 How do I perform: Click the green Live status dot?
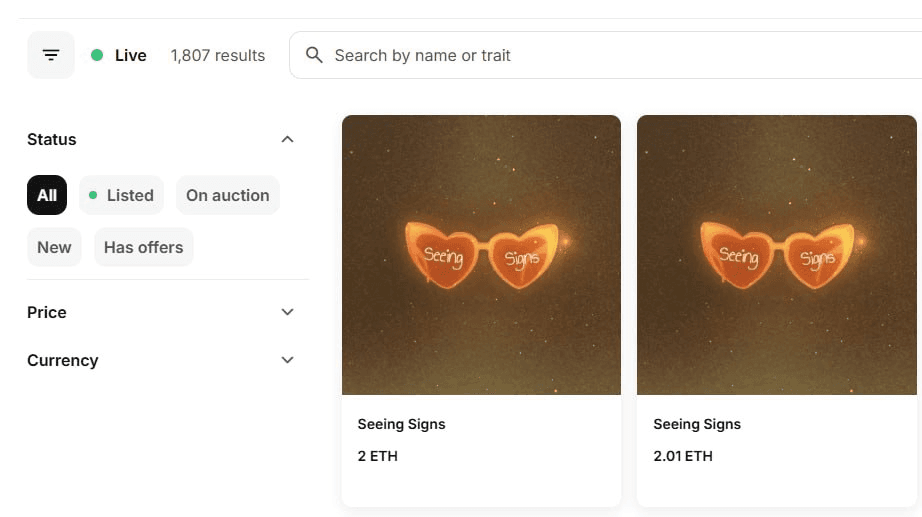[x=97, y=55]
